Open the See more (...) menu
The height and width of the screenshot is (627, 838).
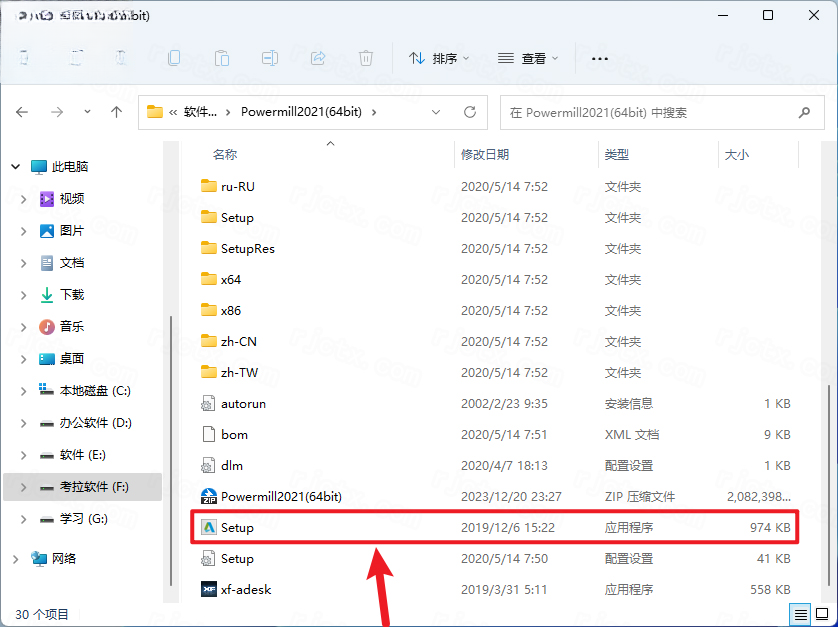tap(600, 59)
